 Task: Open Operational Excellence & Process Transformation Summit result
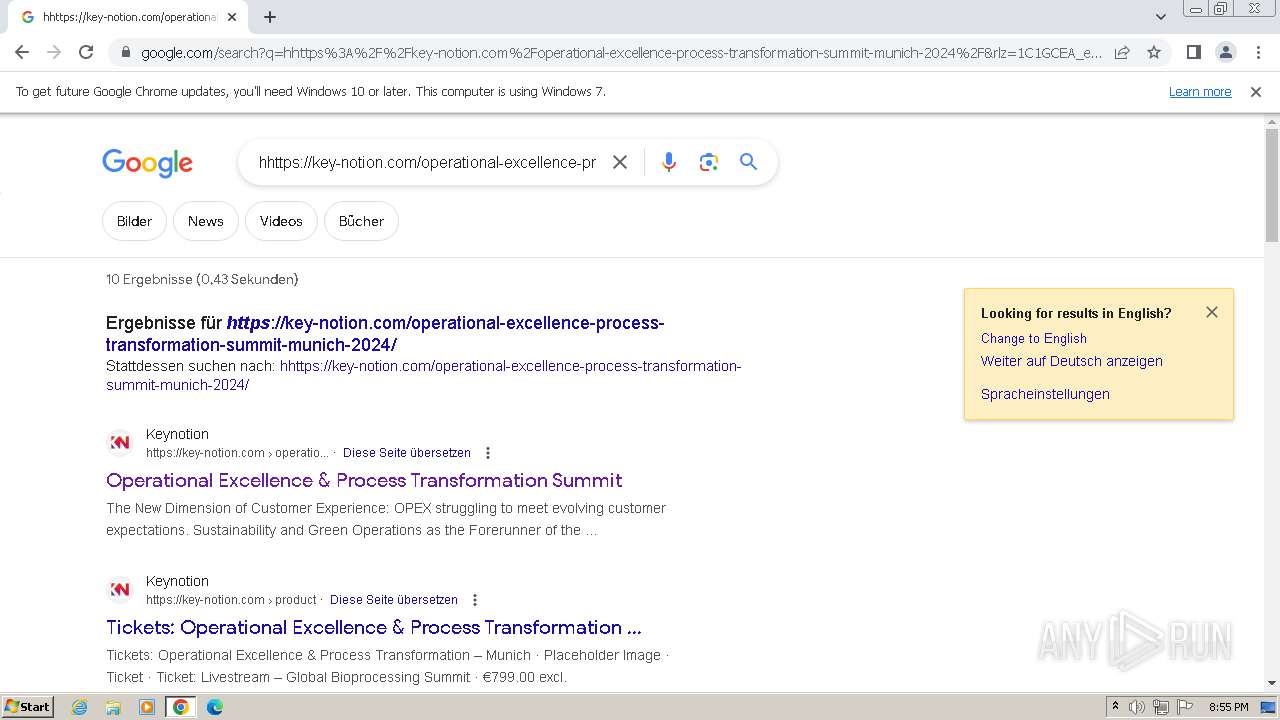click(x=364, y=480)
